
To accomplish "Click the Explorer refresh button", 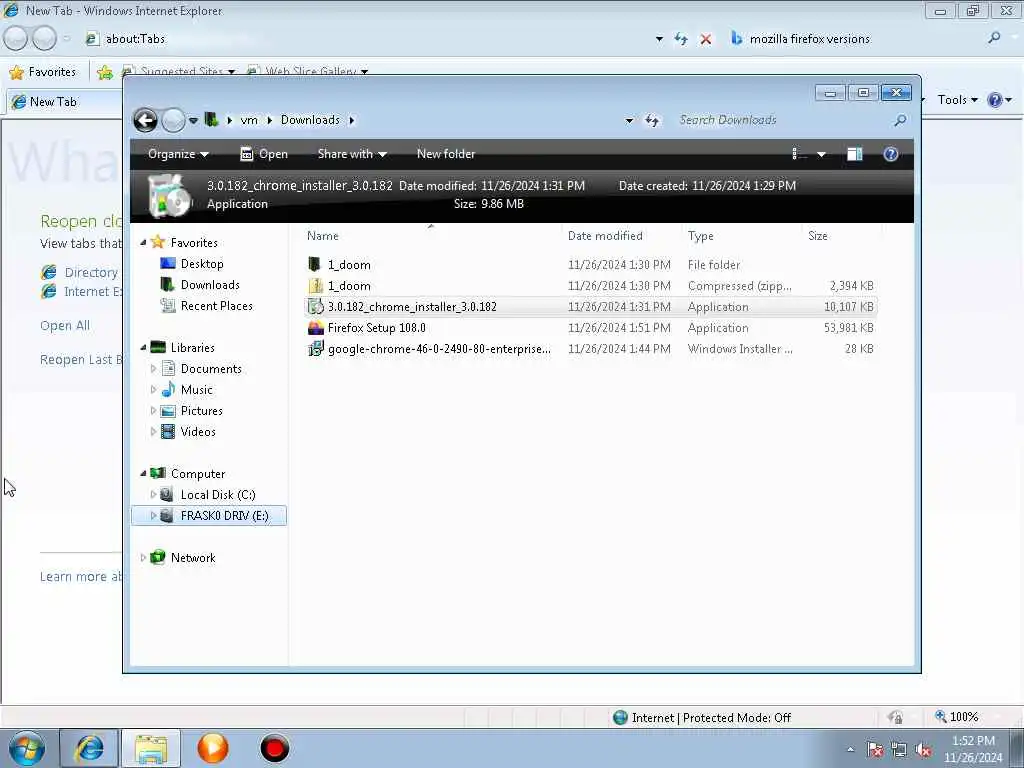I will 652,120.
